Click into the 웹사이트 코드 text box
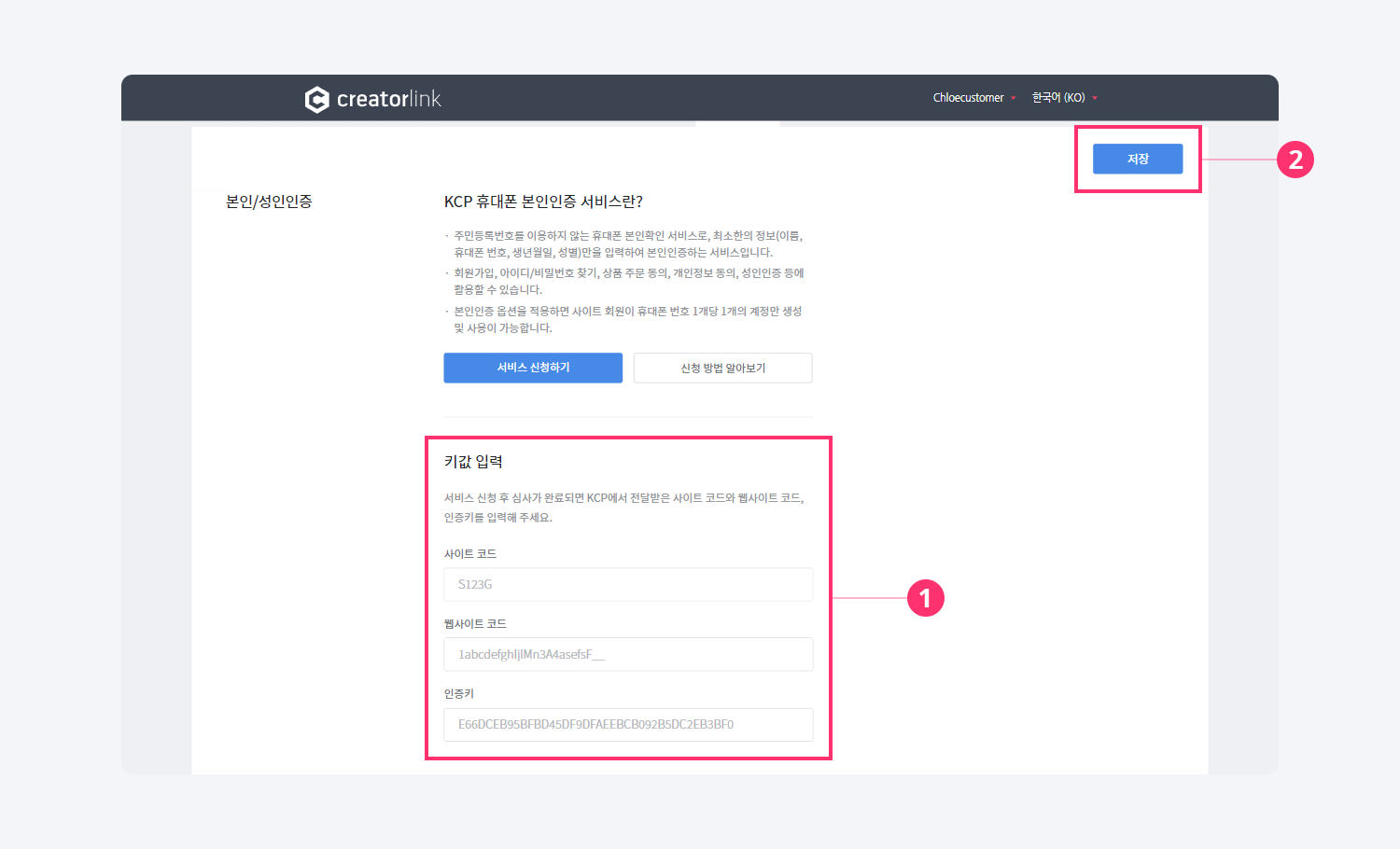This screenshot has width=1400, height=849. point(628,654)
